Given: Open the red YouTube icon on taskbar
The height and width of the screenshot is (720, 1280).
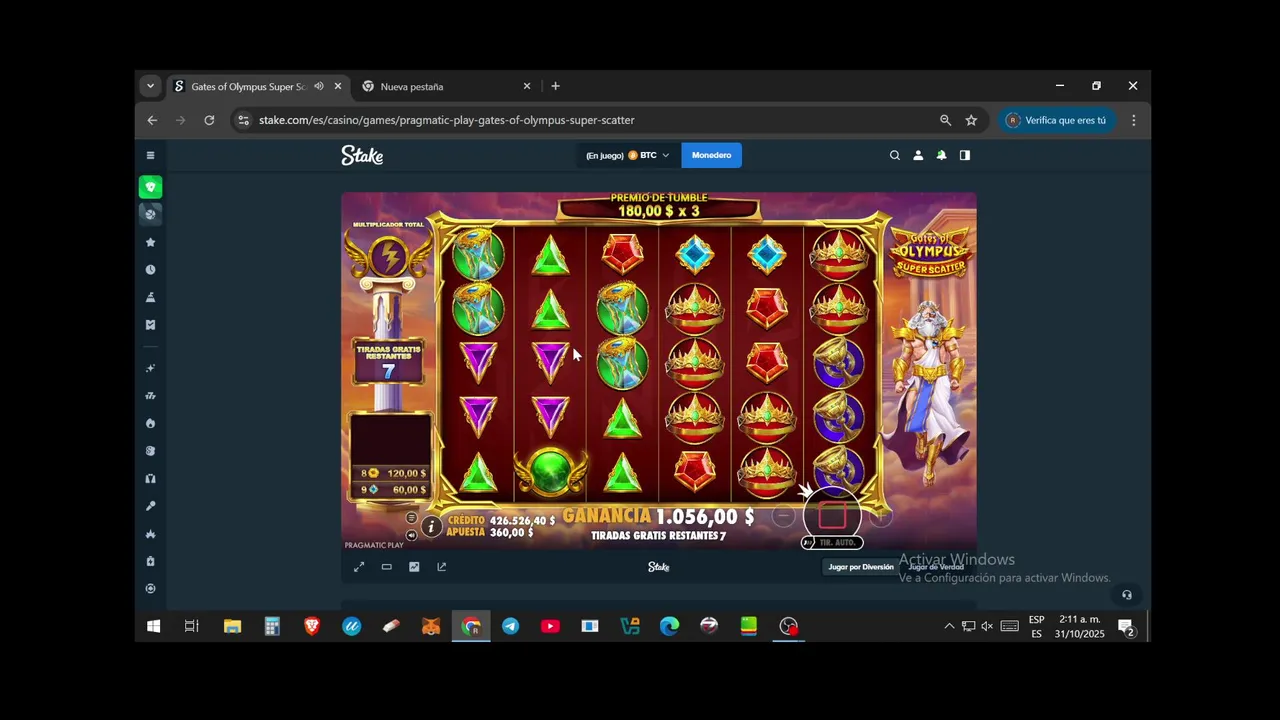Looking at the screenshot, I should pyautogui.click(x=550, y=626).
